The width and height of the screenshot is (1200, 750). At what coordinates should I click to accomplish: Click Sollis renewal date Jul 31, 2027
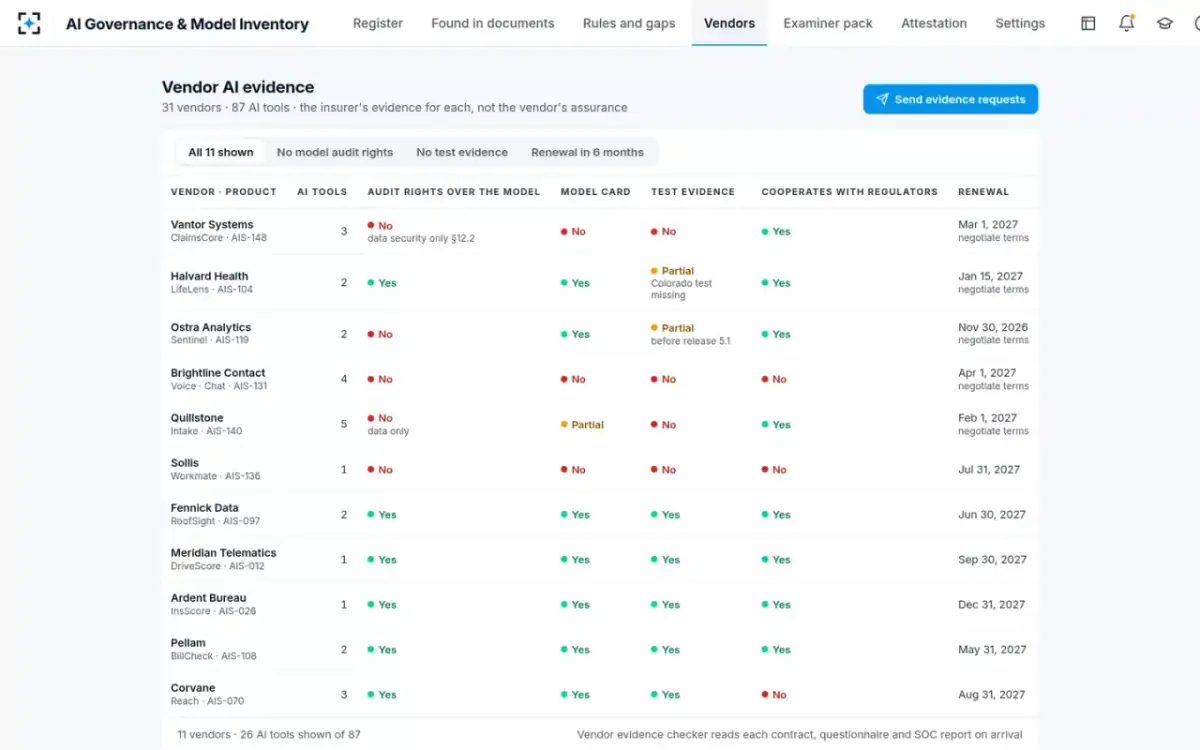pyautogui.click(x=989, y=469)
